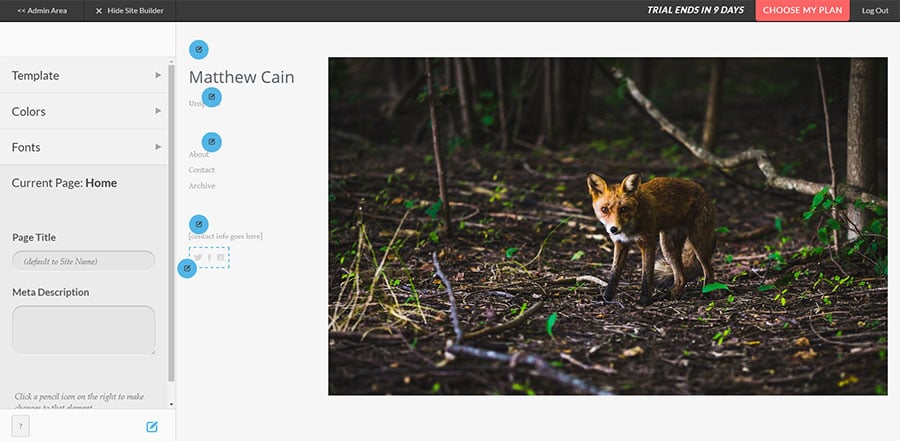Click the Twitter social icon

[x=198, y=258]
